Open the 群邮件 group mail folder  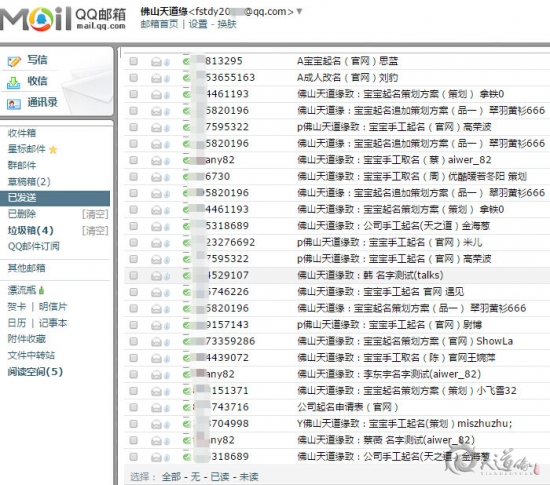[22, 165]
